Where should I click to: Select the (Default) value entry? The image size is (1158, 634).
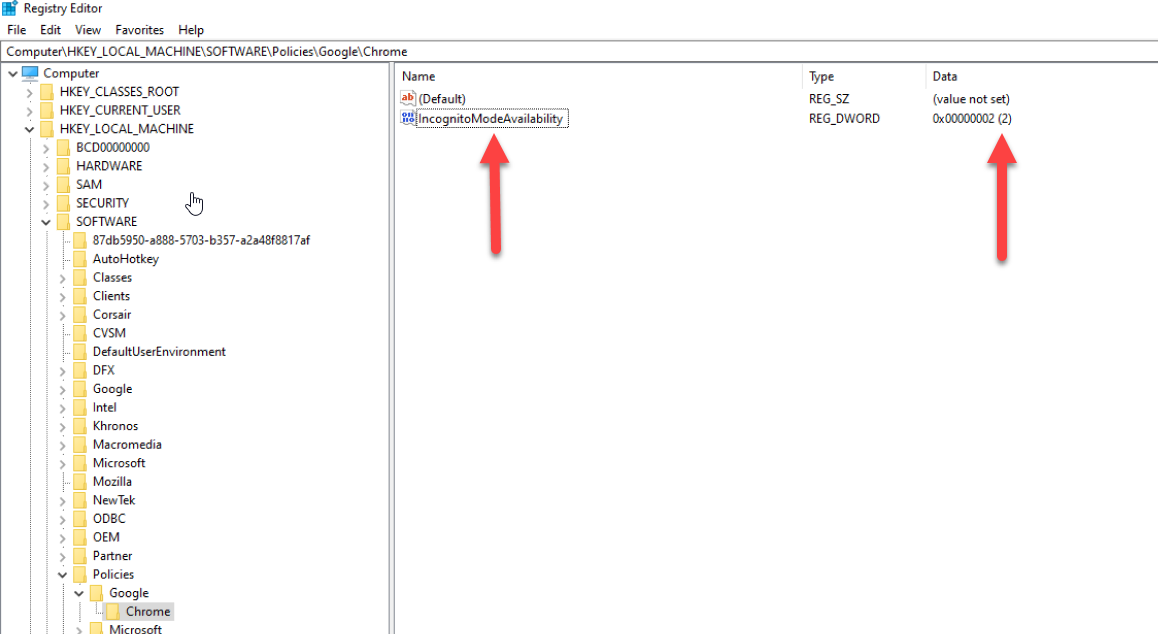(442, 98)
